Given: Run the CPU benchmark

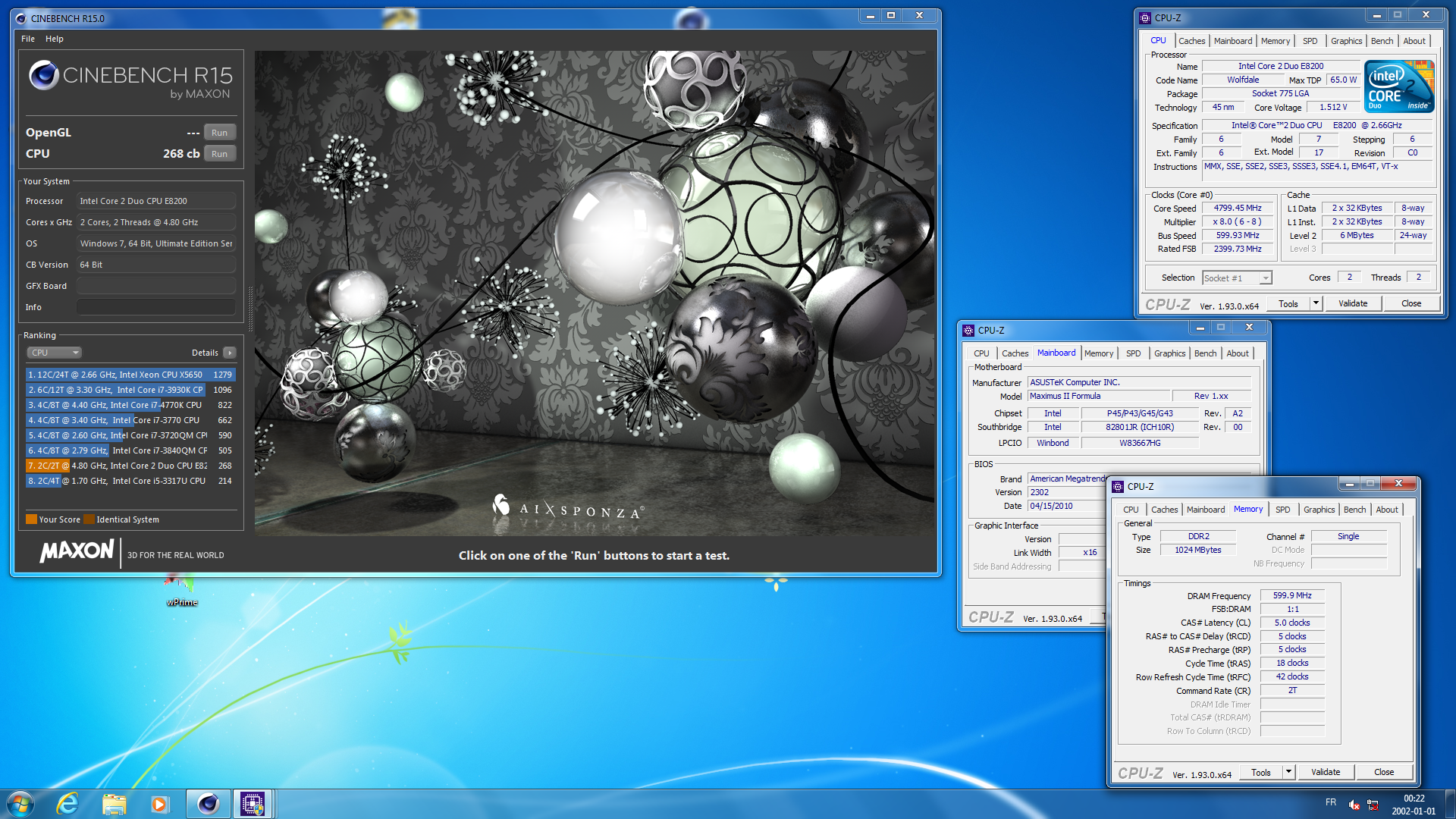Looking at the screenshot, I should [219, 154].
